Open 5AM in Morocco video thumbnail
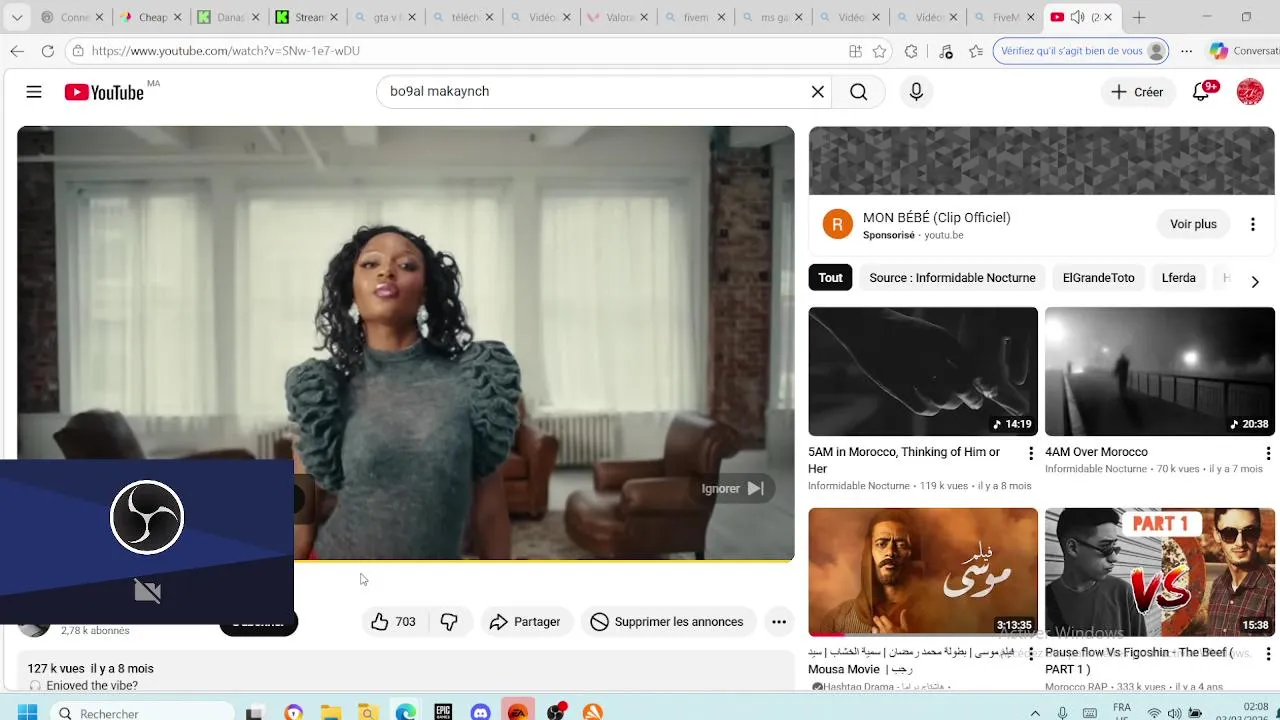This screenshot has height=720, width=1280. coord(923,371)
